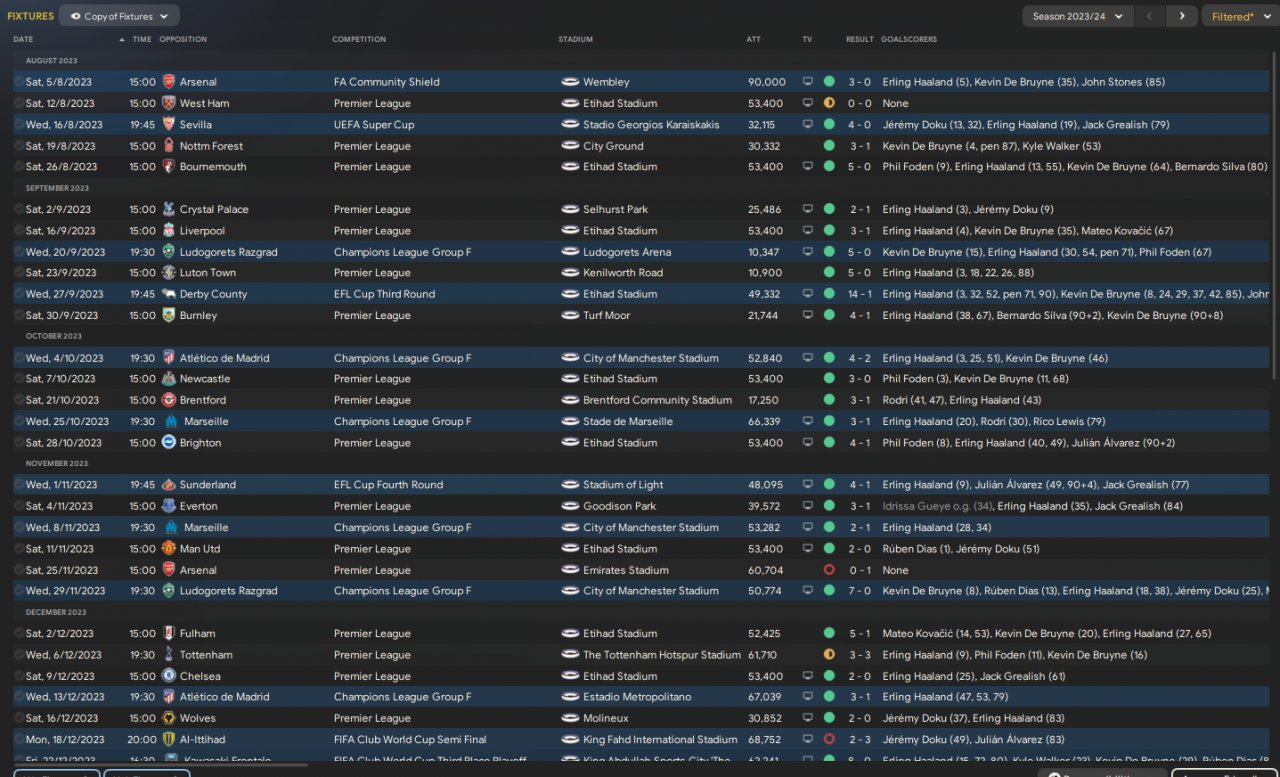
Task: Click the 90,000 attendance value
Action: [x=766, y=82]
